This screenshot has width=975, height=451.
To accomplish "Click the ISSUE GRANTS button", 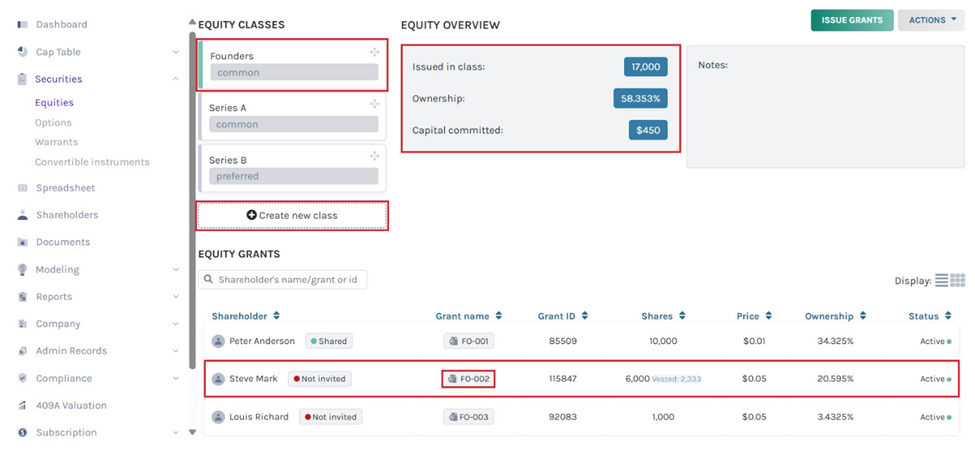I will coord(852,20).
